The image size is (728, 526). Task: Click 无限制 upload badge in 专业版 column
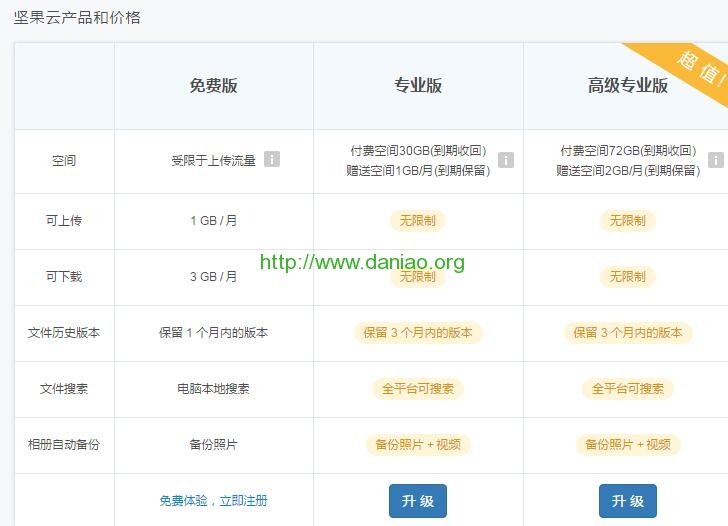[x=418, y=221]
